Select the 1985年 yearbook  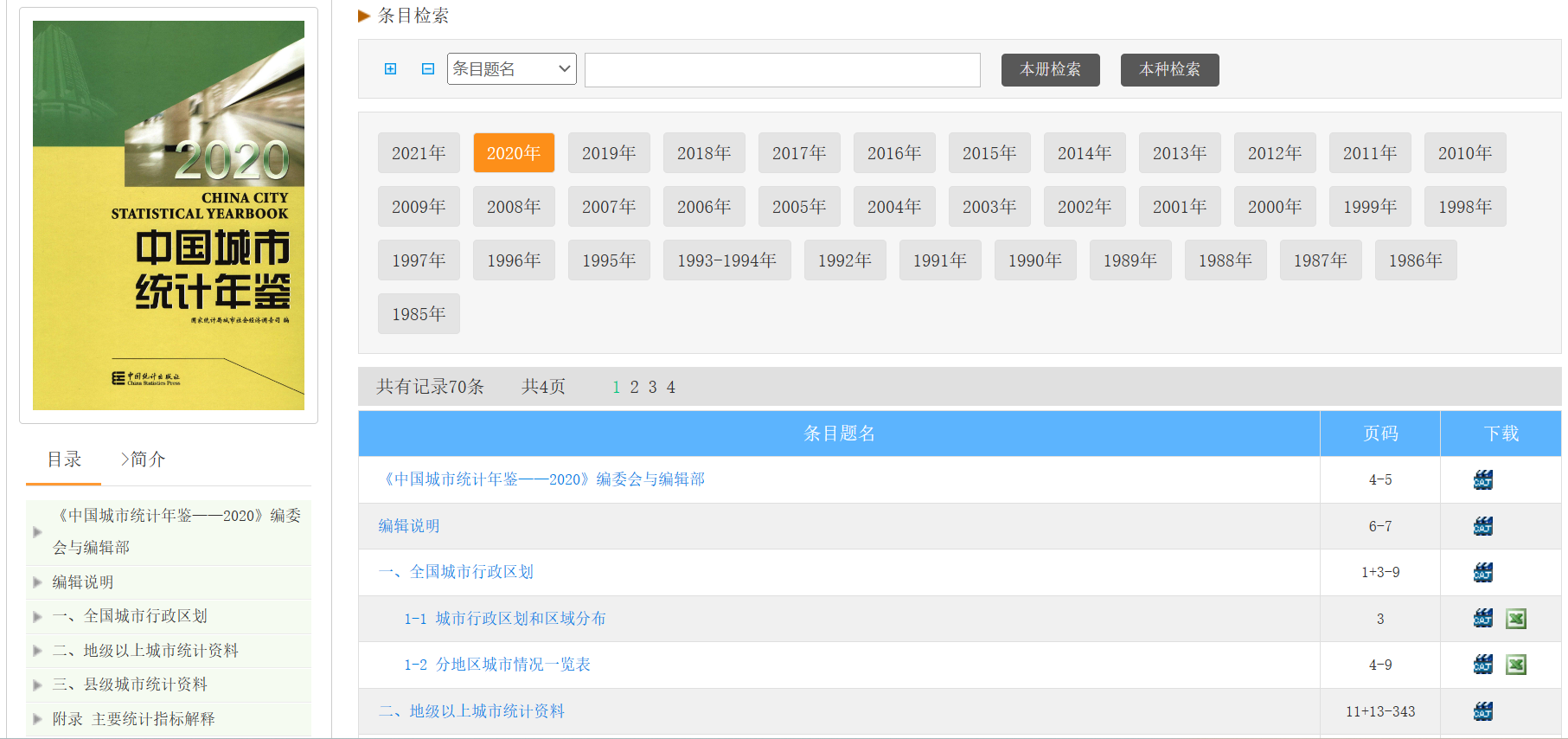(419, 314)
